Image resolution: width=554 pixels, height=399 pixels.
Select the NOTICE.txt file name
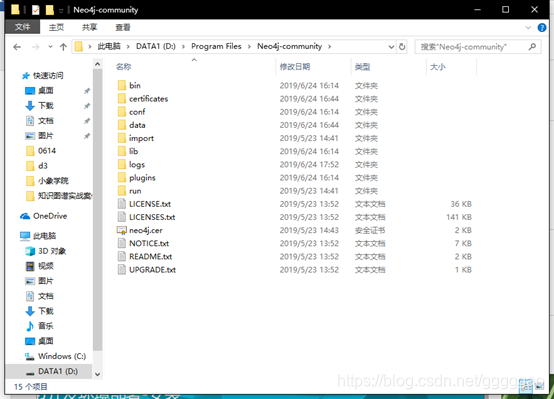[x=149, y=243]
